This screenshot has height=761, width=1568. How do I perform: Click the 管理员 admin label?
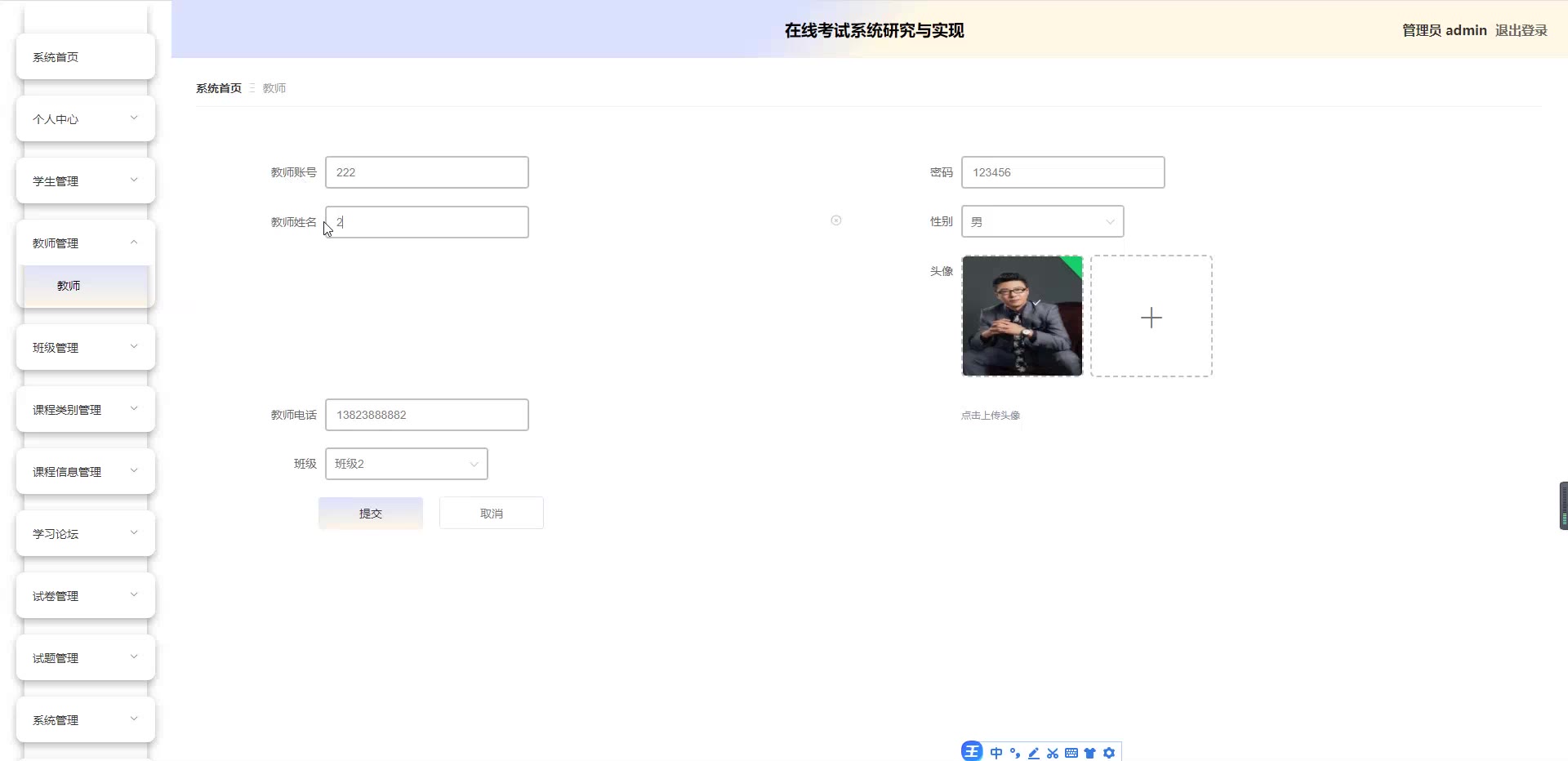pos(1444,30)
